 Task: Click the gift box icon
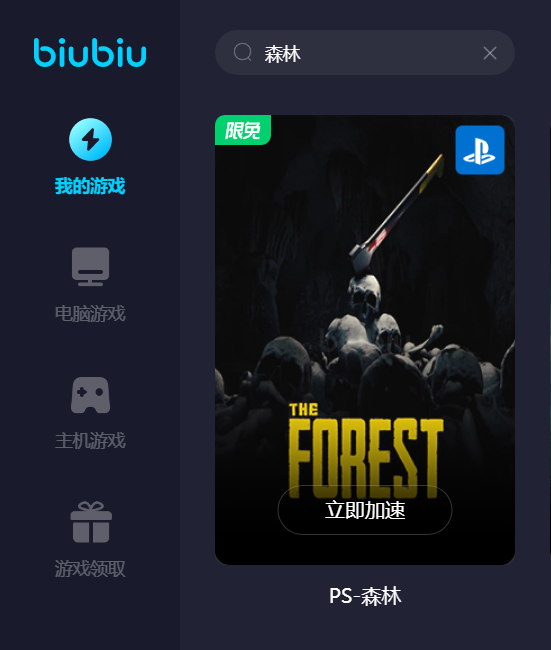tap(91, 522)
